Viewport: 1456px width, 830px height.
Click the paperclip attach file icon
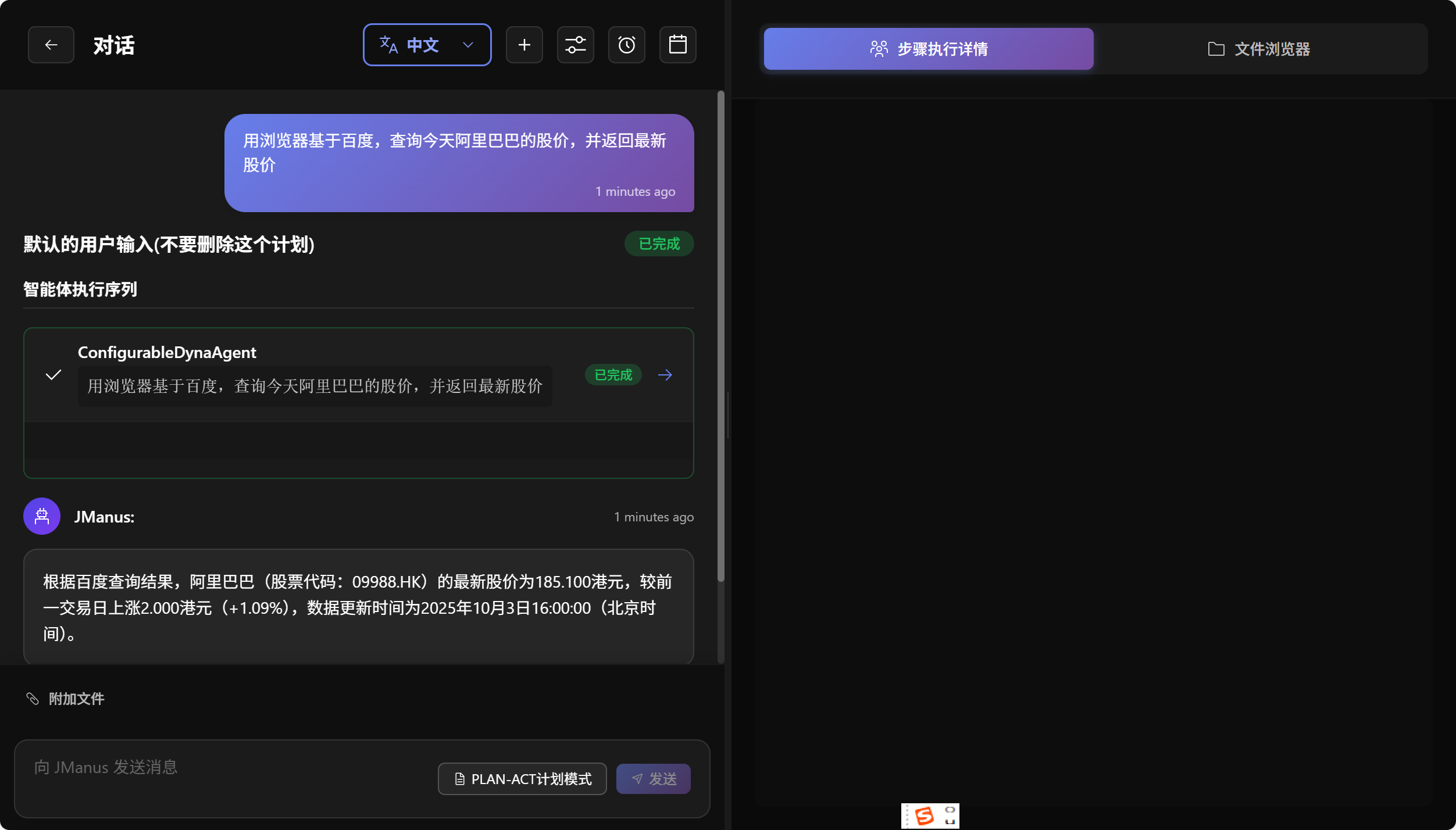tap(33, 699)
